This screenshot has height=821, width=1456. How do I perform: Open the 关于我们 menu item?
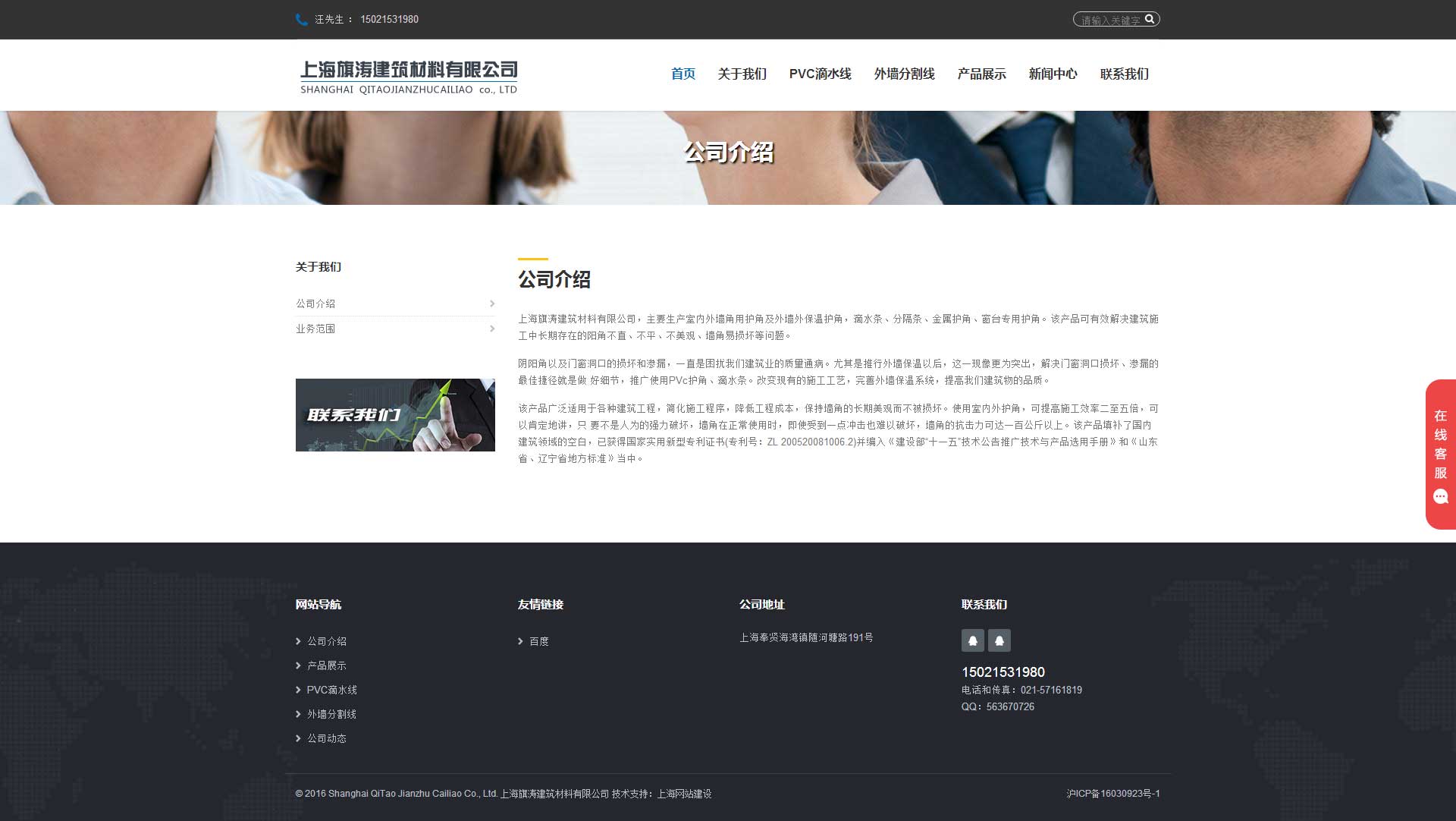pos(742,74)
